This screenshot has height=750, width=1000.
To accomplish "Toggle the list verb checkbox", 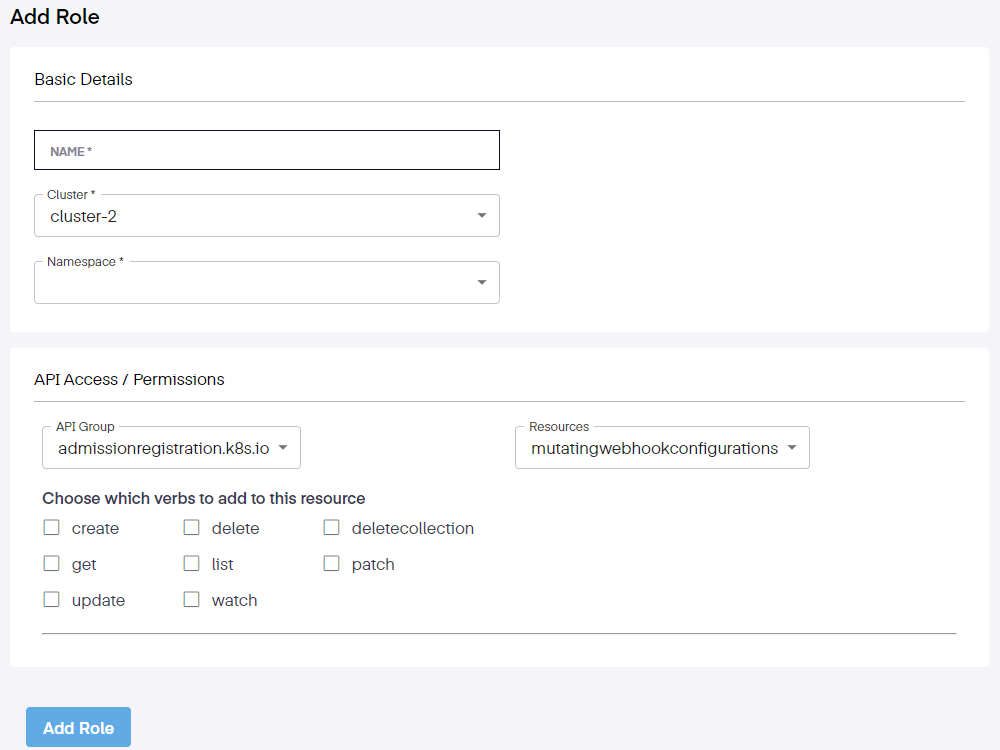I will click(x=192, y=564).
